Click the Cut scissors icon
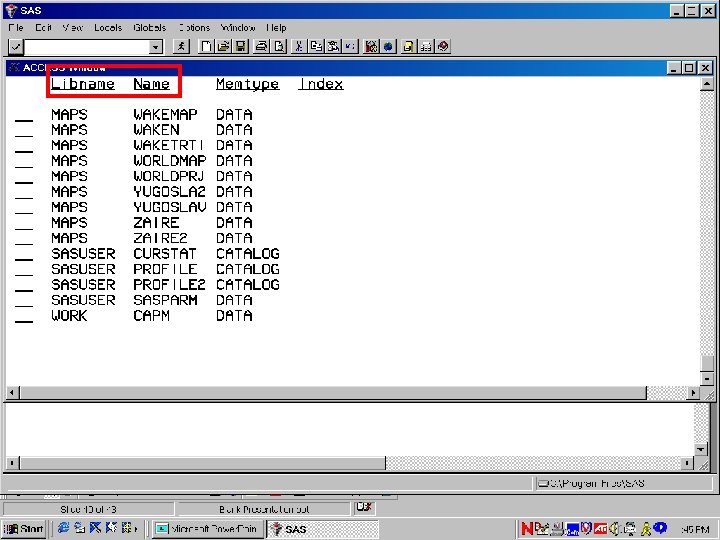Viewport: 720px width, 540px height. pyautogui.click(x=299, y=46)
